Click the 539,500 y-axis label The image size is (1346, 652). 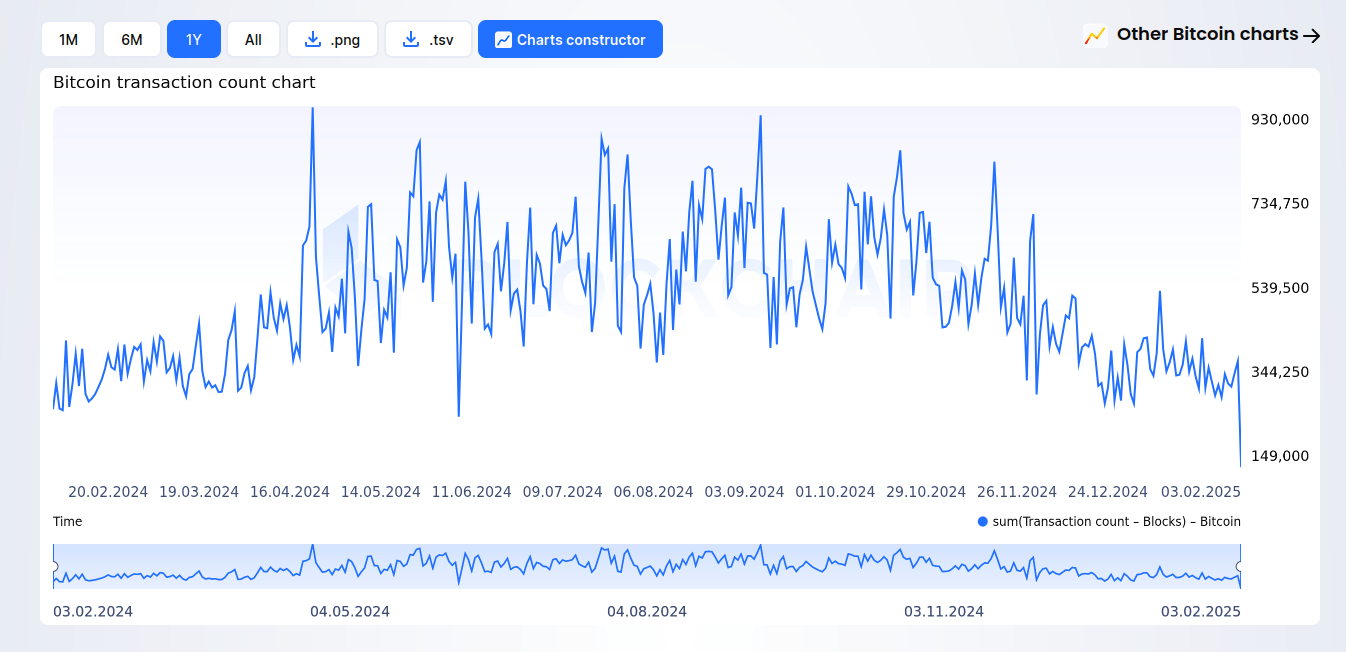[x=1280, y=288]
